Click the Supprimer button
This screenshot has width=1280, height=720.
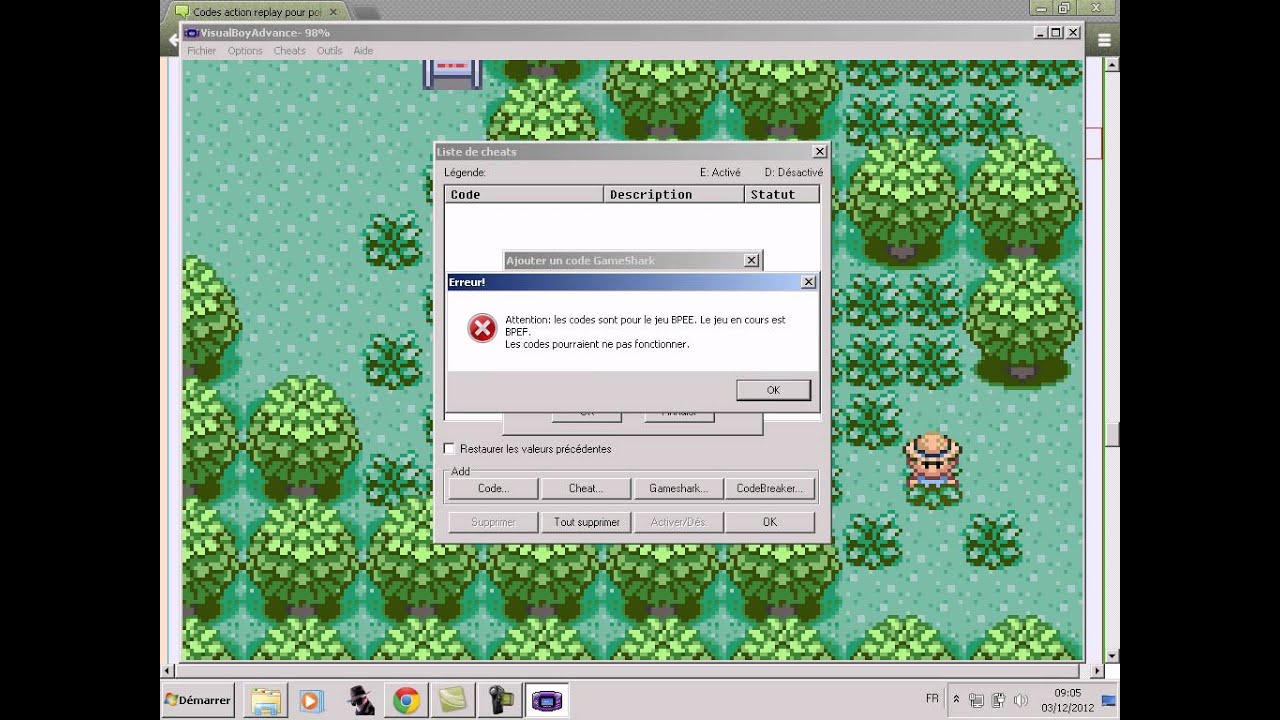[493, 522]
